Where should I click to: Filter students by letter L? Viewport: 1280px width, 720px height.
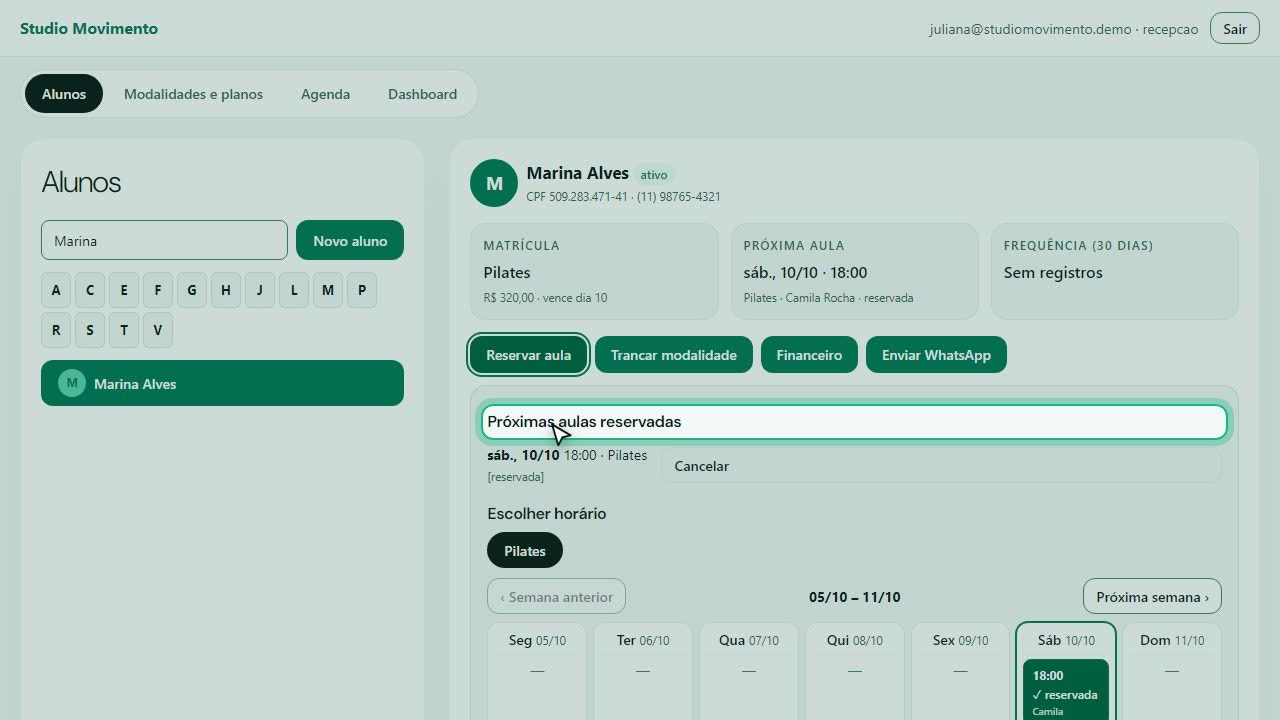pyautogui.click(x=294, y=290)
